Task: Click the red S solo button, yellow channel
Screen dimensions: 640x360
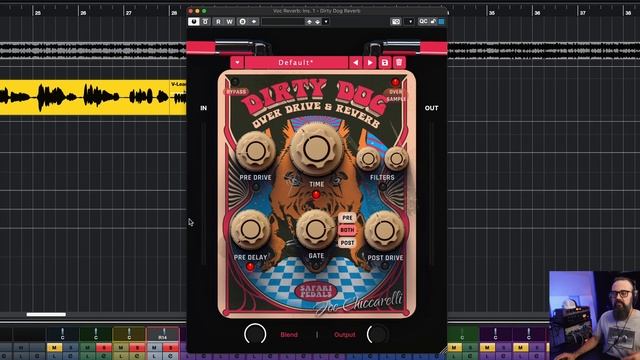Action: [x=137, y=347]
